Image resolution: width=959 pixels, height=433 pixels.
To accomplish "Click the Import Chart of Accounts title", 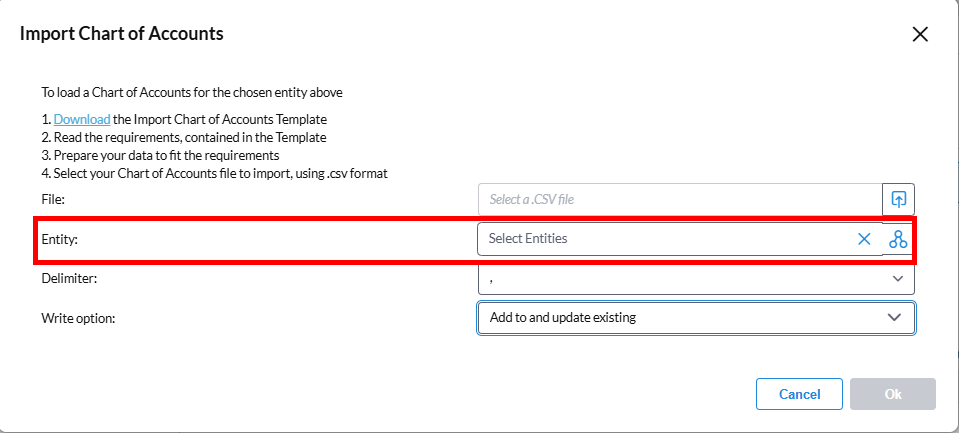I will (x=122, y=34).
